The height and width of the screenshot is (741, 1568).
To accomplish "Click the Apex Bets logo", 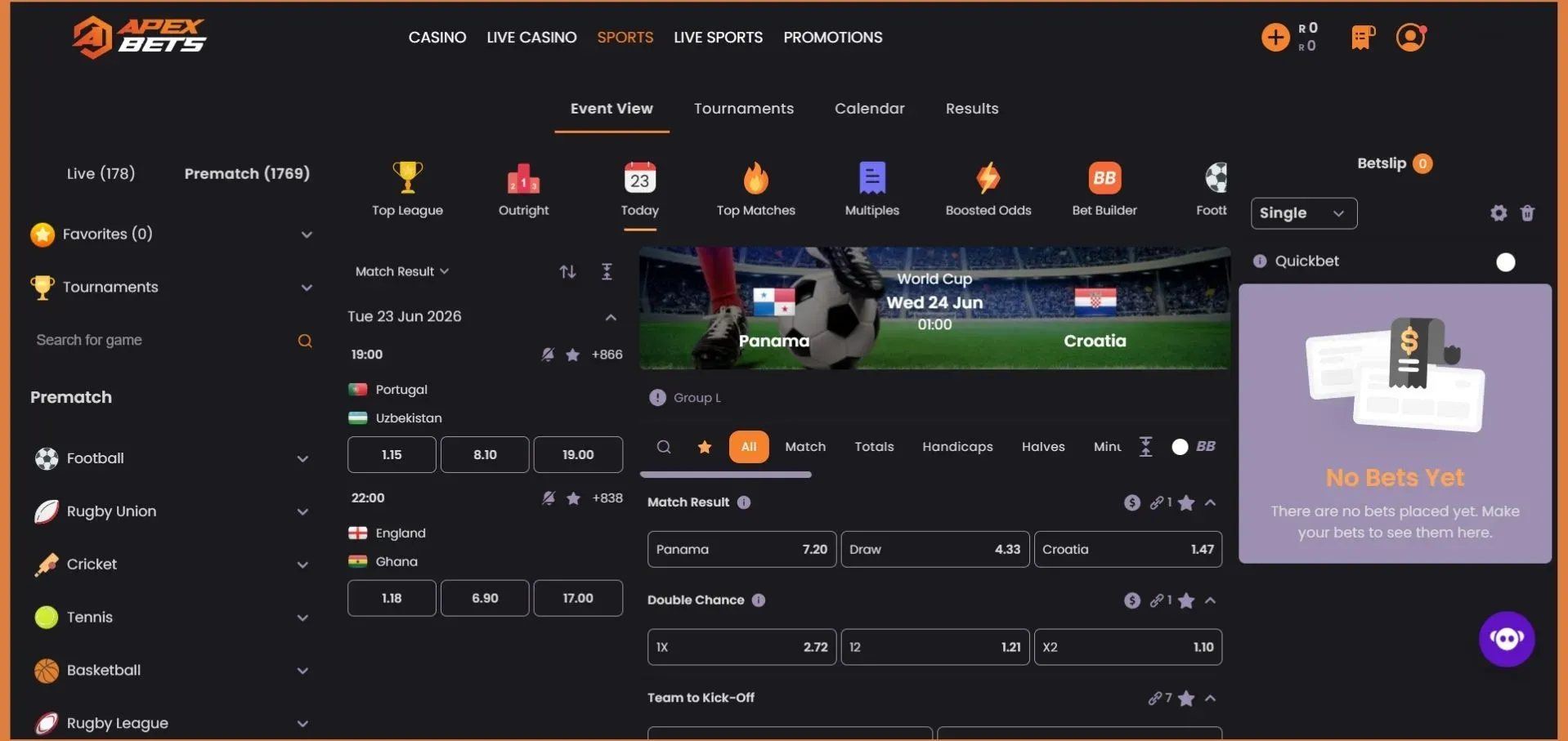I will click(139, 37).
